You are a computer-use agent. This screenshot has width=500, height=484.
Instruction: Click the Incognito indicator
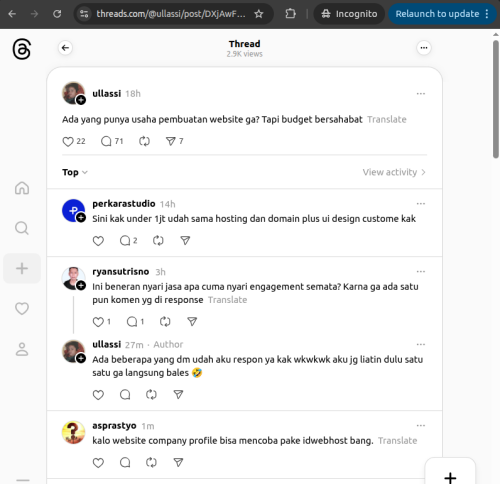click(x=349, y=14)
